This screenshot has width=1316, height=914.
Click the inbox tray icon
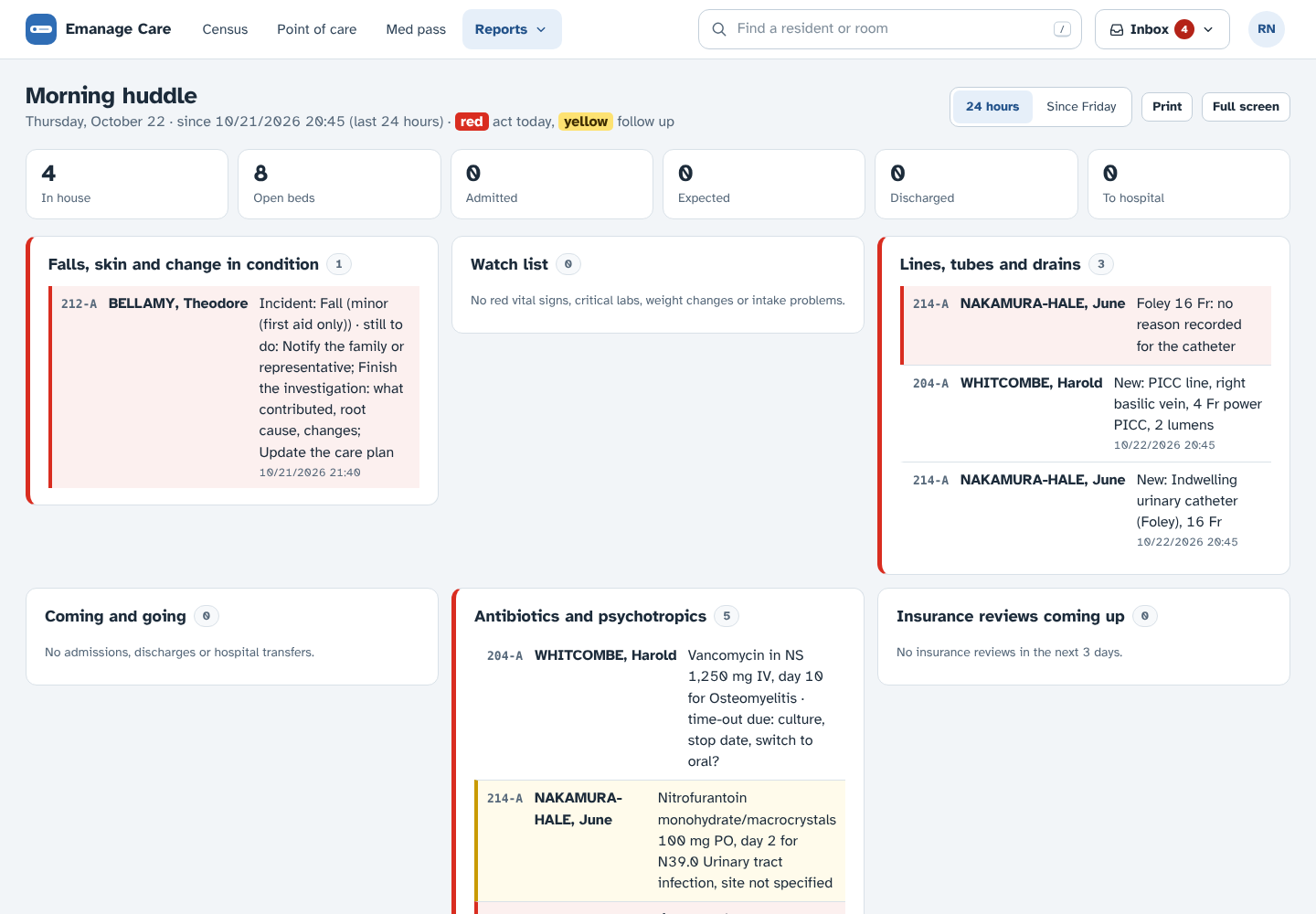point(1117,29)
